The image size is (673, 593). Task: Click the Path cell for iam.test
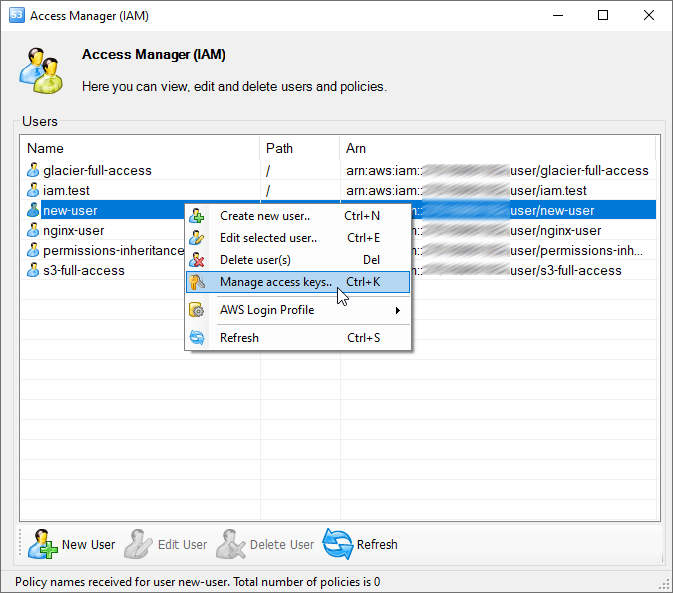[300, 190]
